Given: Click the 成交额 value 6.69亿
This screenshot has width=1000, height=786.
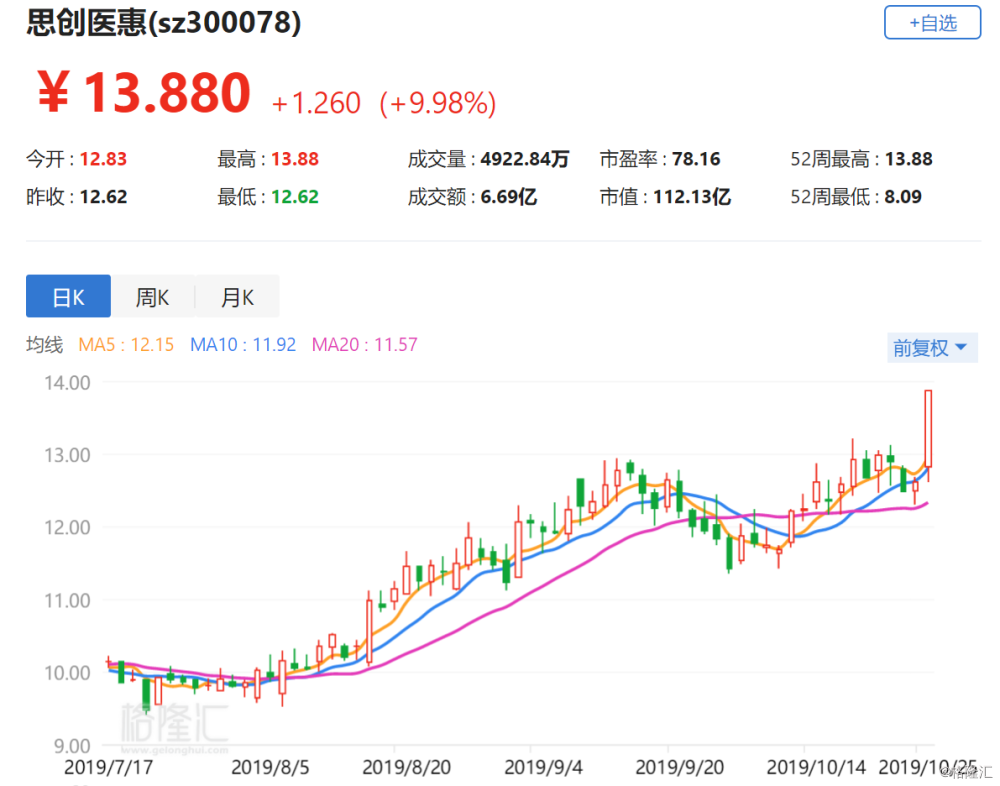Looking at the screenshot, I should 508,196.
